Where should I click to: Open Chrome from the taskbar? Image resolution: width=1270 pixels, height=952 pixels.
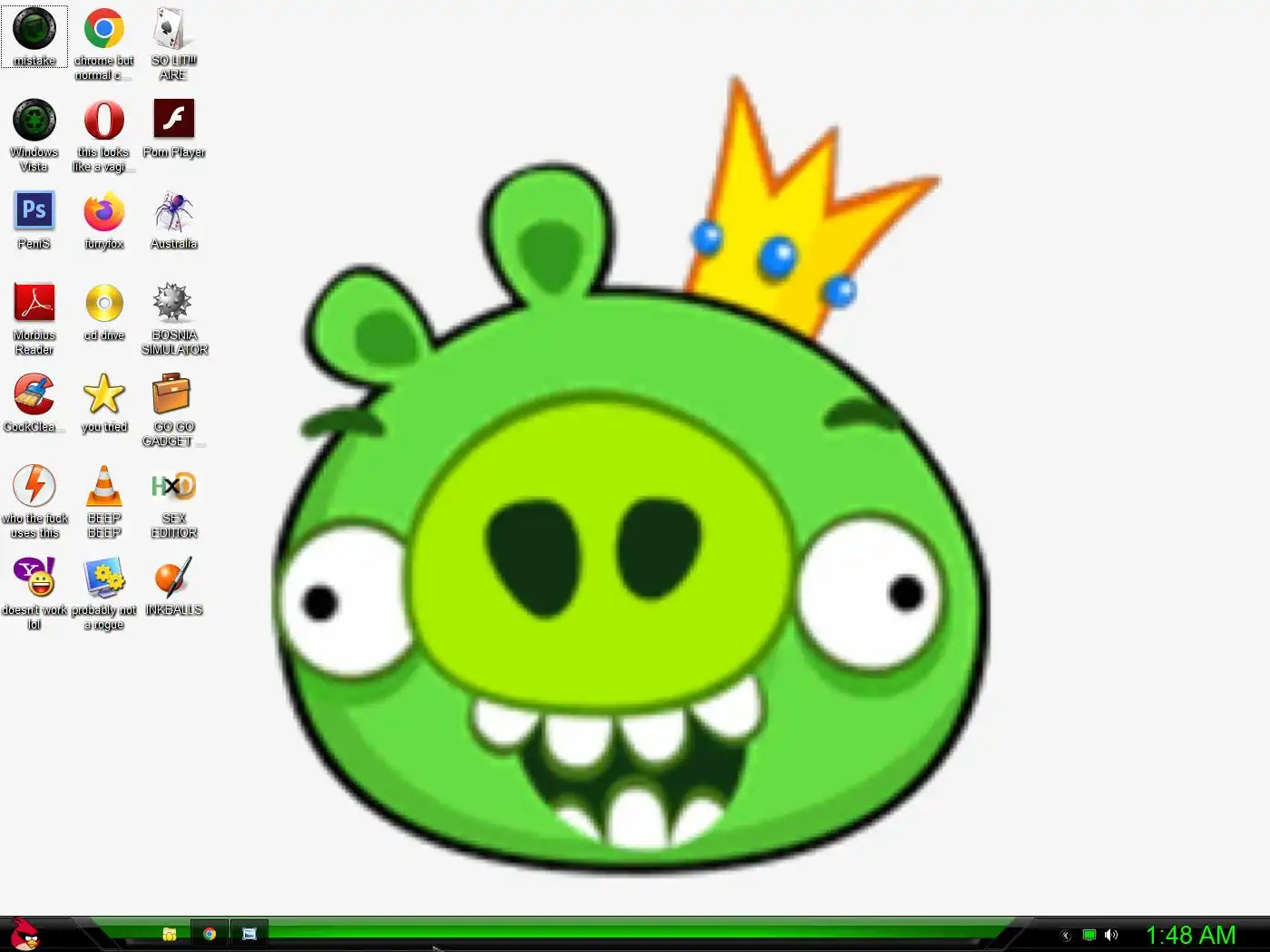click(x=210, y=934)
